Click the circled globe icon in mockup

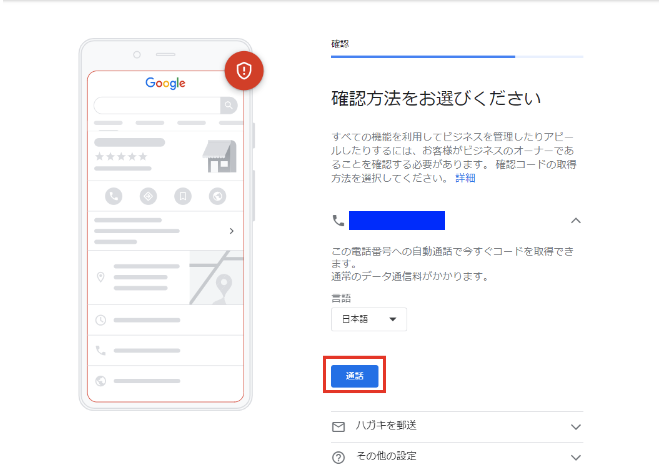click(218, 196)
